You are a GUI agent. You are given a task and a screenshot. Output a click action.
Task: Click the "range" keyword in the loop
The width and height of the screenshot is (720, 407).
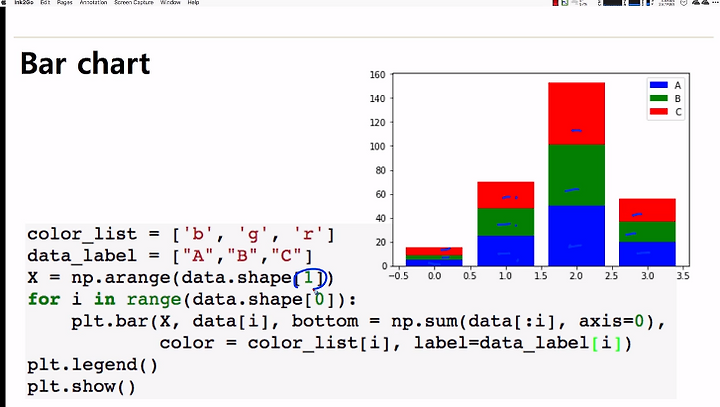tap(154, 300)
